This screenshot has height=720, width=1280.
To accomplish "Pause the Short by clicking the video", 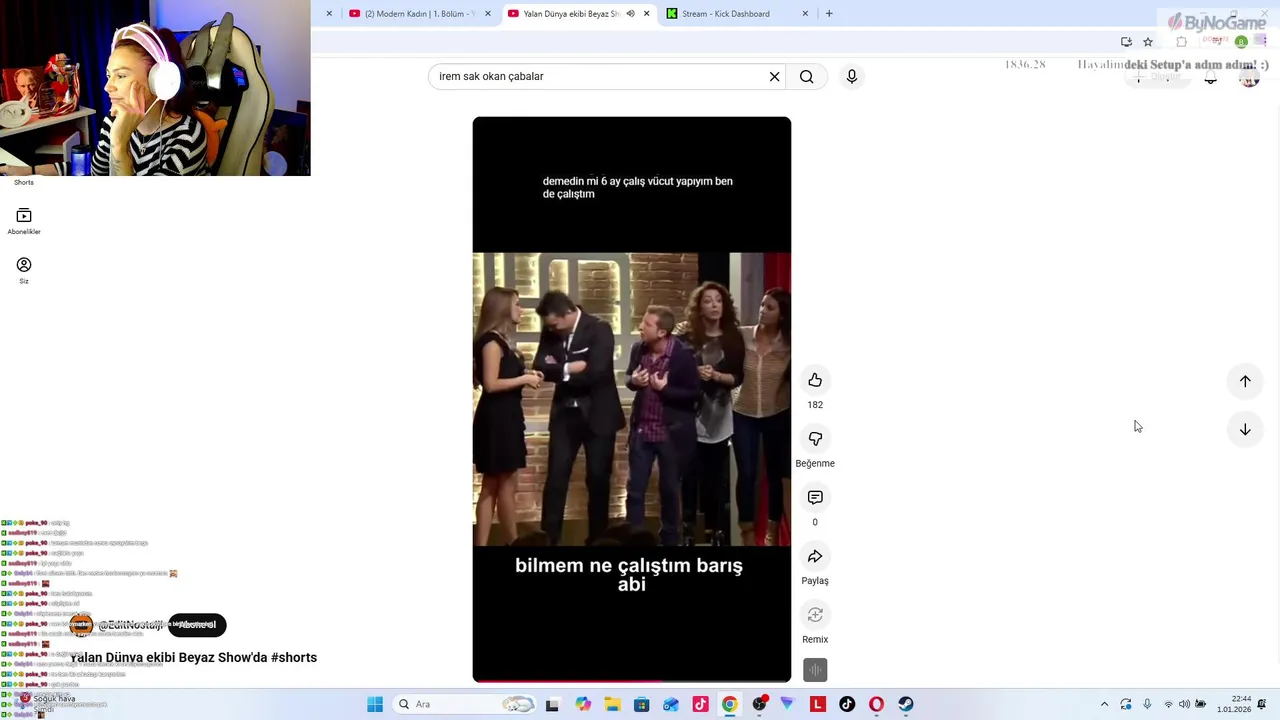I will pyautogui.click(x=631, y=399).
